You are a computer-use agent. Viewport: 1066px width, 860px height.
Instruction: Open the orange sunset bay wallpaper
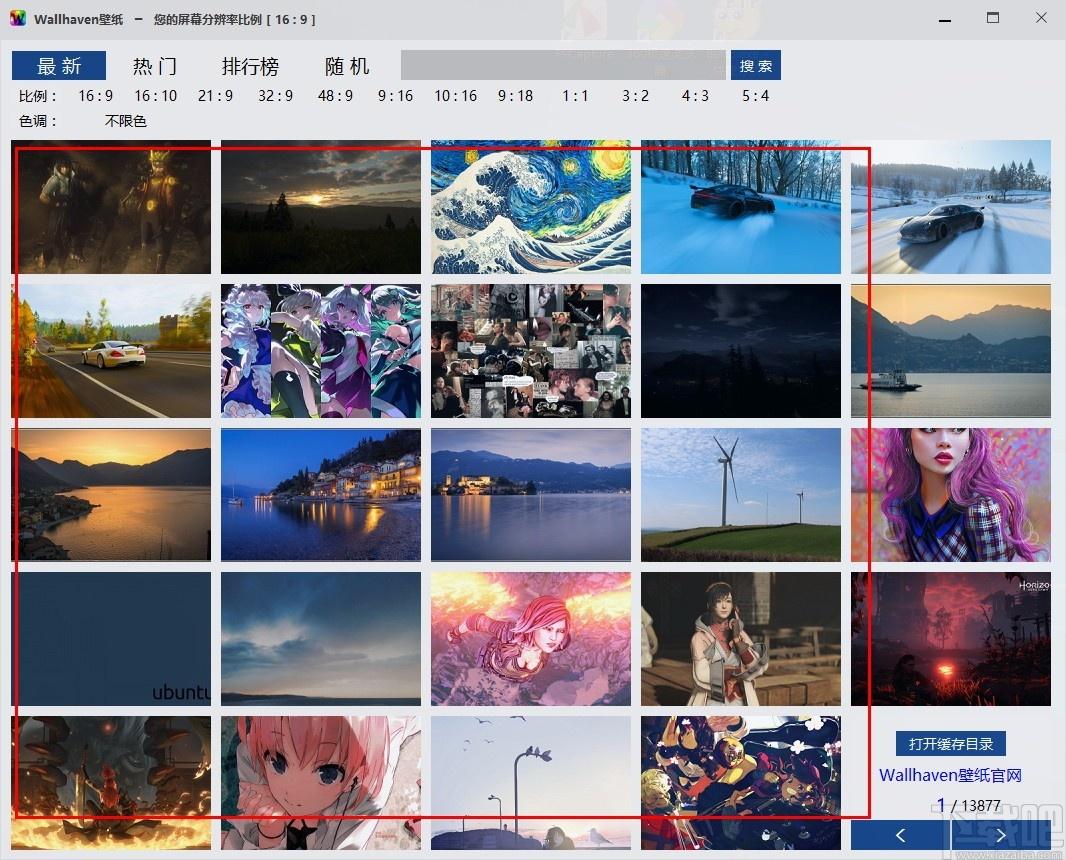(x=111, y=495)
